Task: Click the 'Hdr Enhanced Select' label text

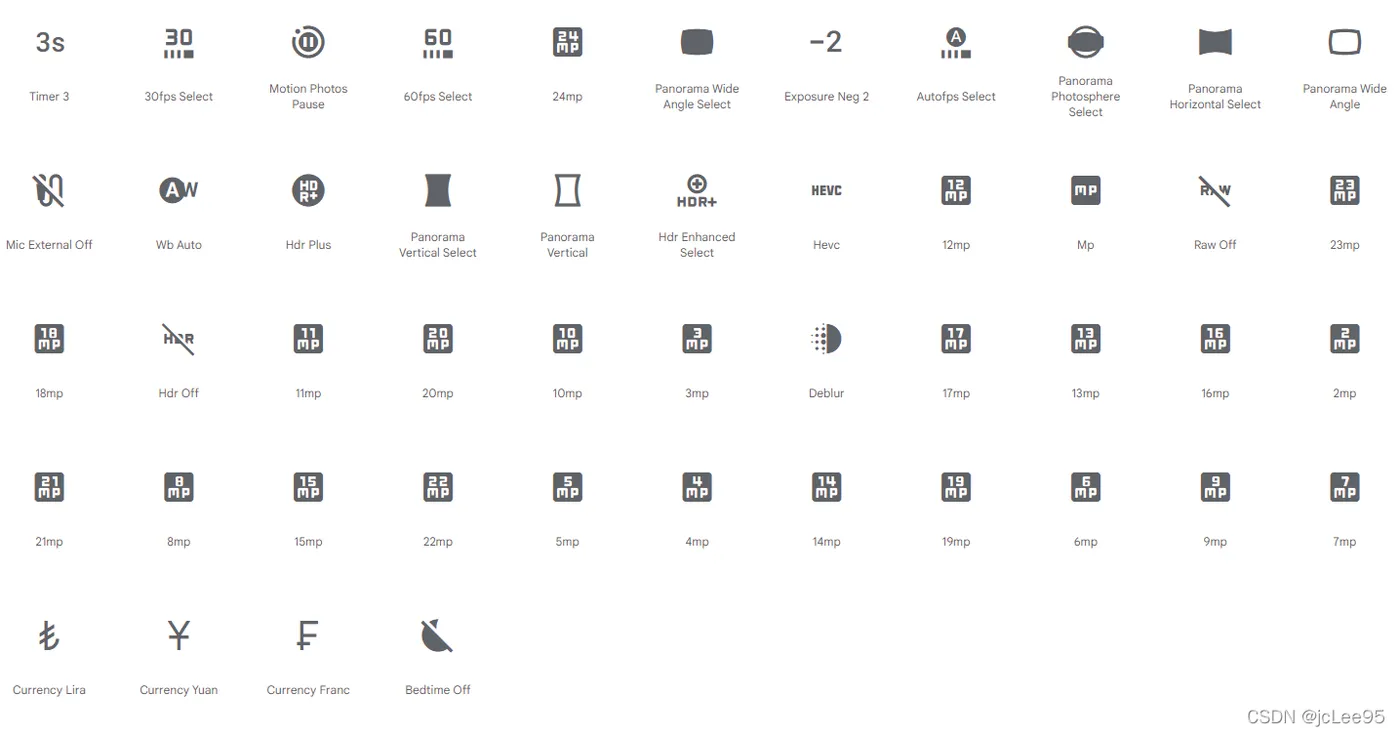Action: tap(697, 245)
